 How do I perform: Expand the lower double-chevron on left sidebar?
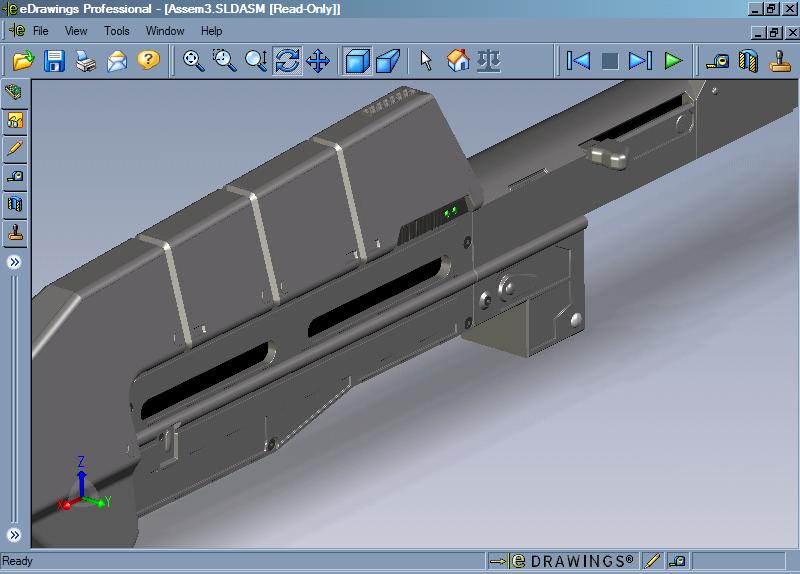click(x=15, y=535)
